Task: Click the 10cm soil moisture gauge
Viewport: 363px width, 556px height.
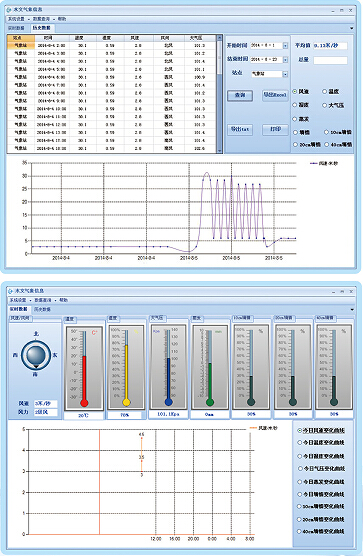Action: coord(251,366)
